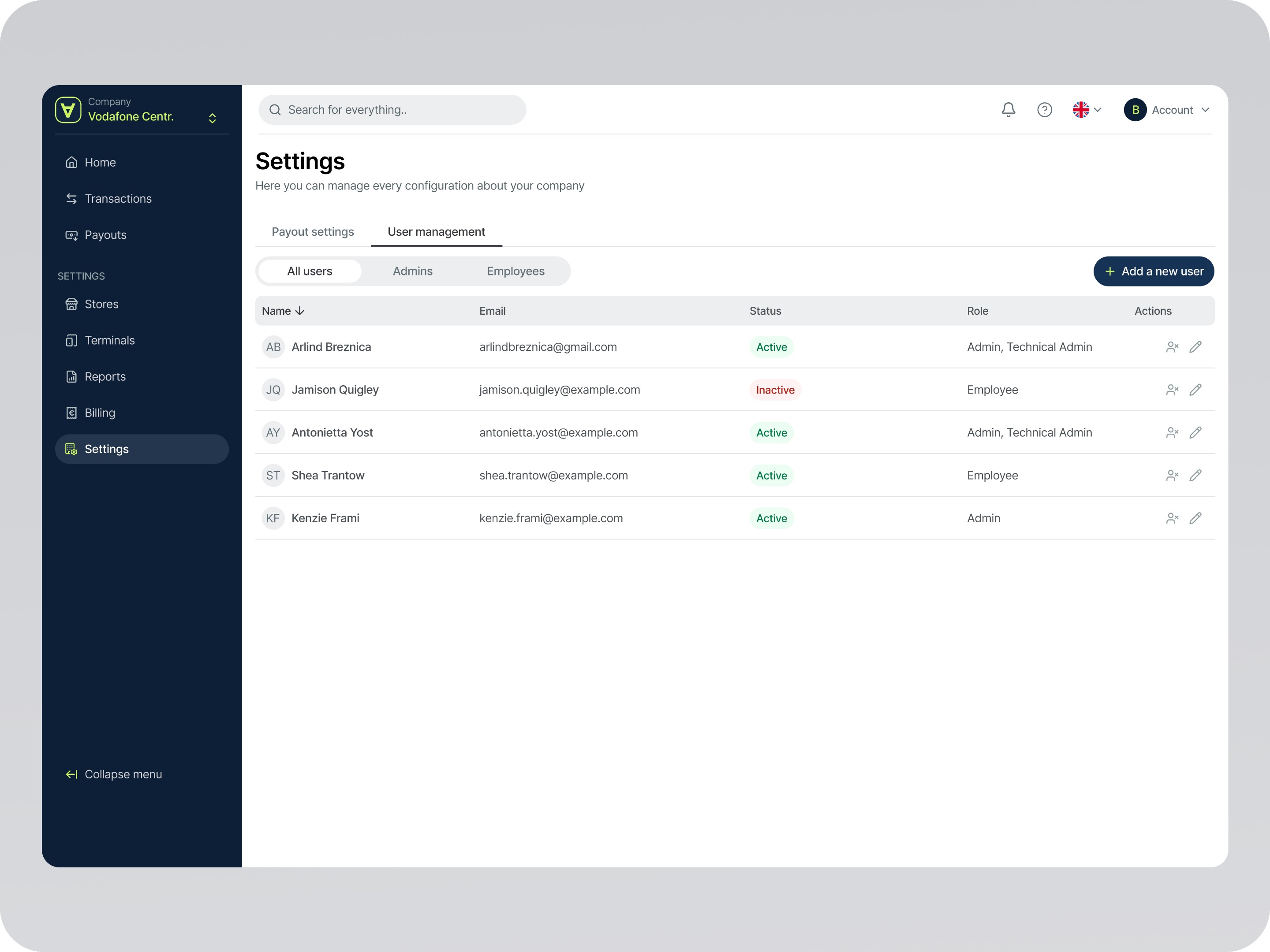This screenshot has height=952, width=1270.
Task: Edit Jamison Quigley with pencil icon
Action: click(1195, 390)
